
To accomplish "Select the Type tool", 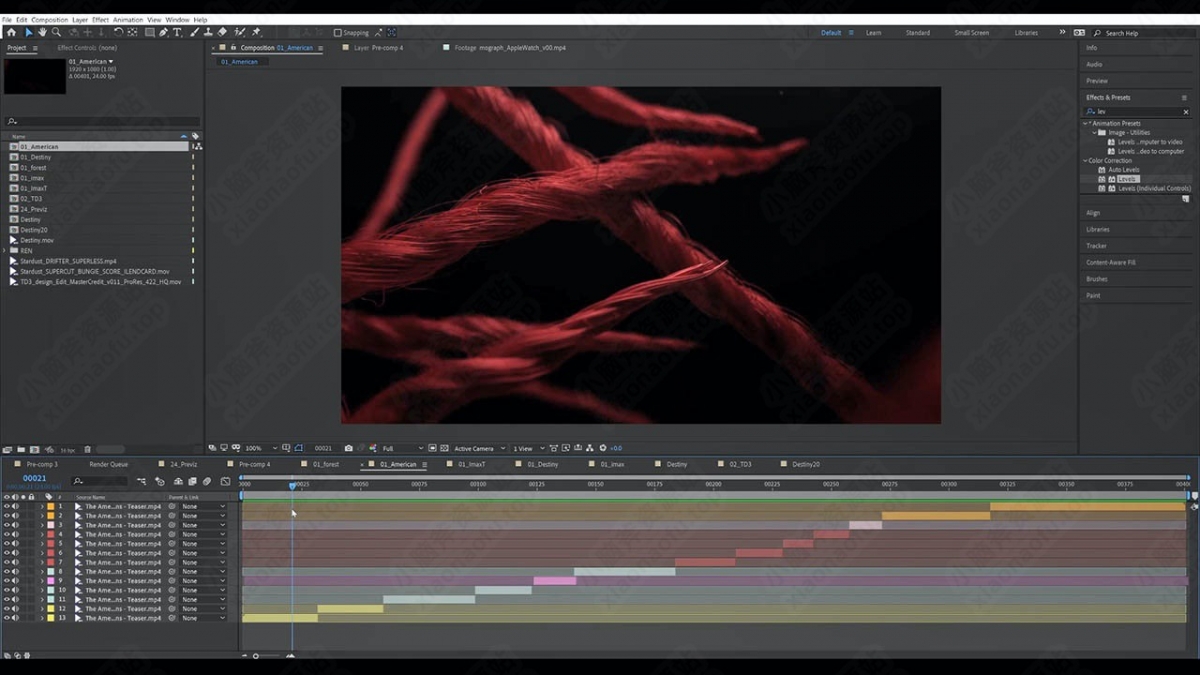I will pos(178,32).
